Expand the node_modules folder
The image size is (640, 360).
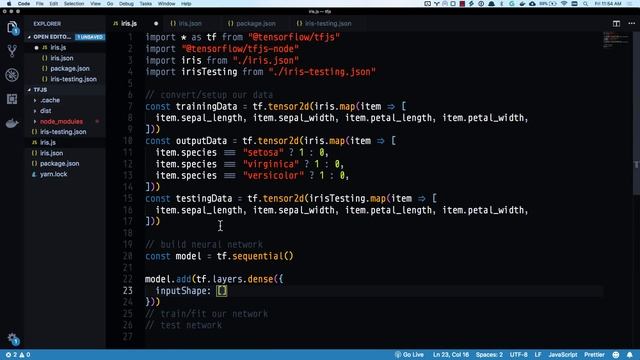(61, 122)
